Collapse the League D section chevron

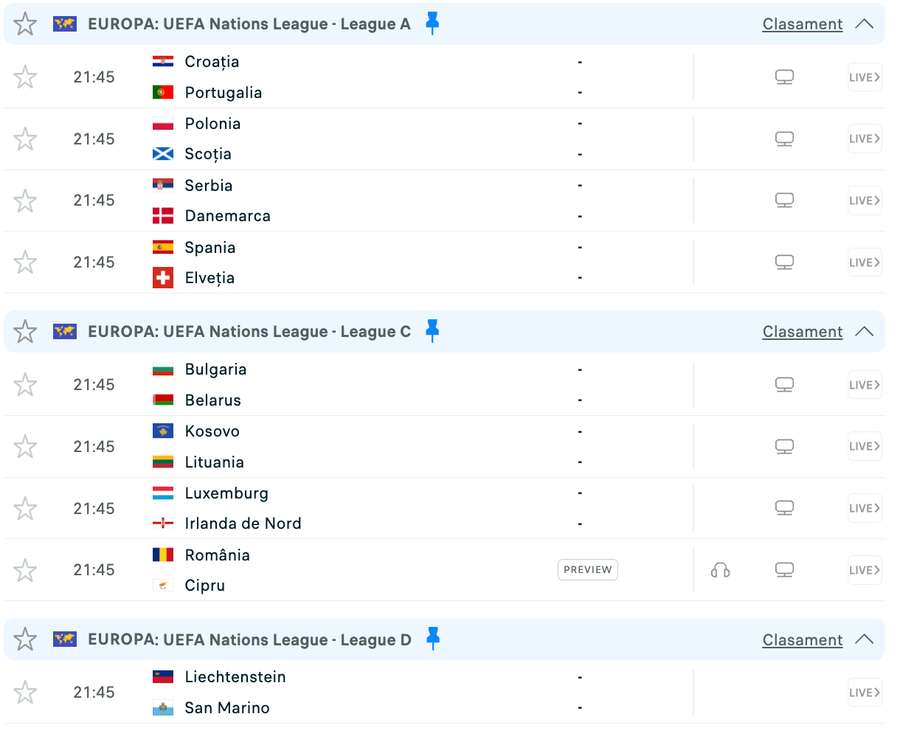pyautogui.click(x=865, y=640)
